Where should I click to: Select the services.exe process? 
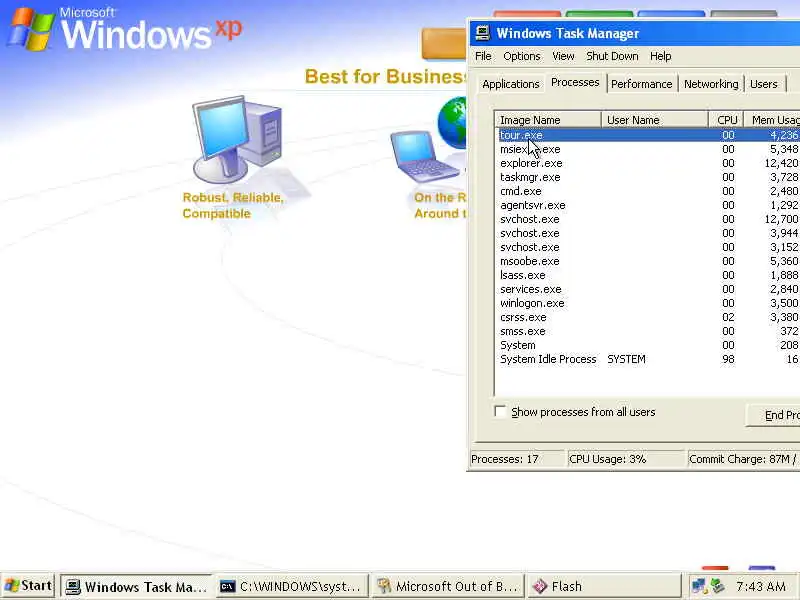(649, 289)
